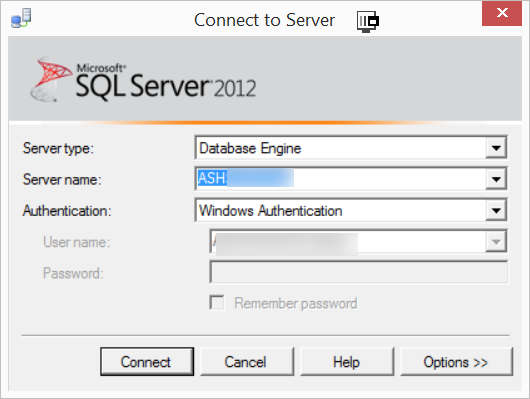Toggle the Remember password checkbox

tap(217, 303)
